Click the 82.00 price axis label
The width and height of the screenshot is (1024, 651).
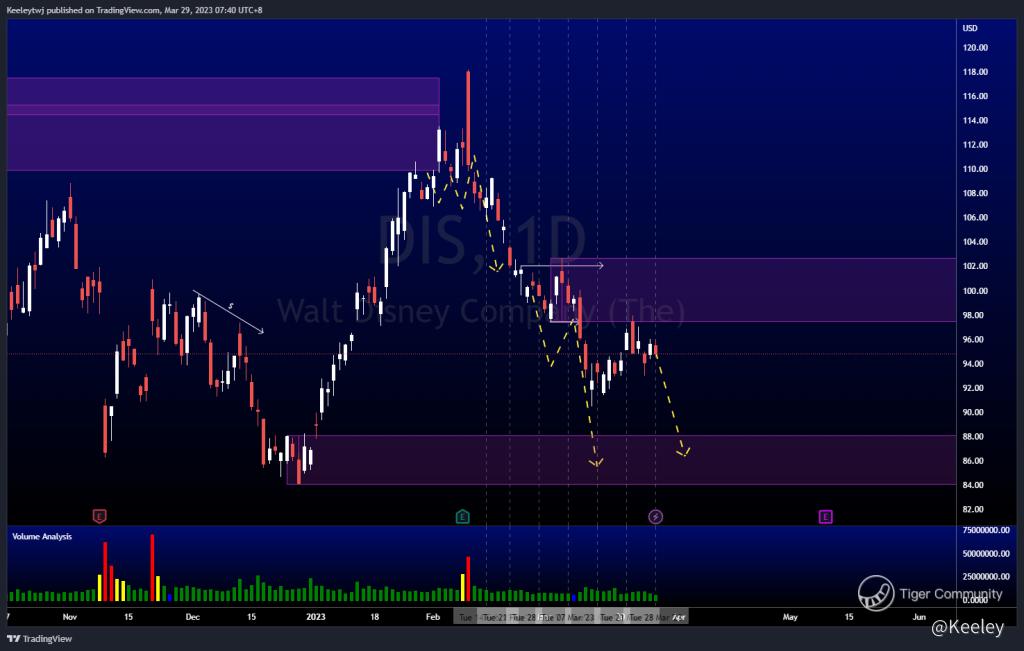973,509
